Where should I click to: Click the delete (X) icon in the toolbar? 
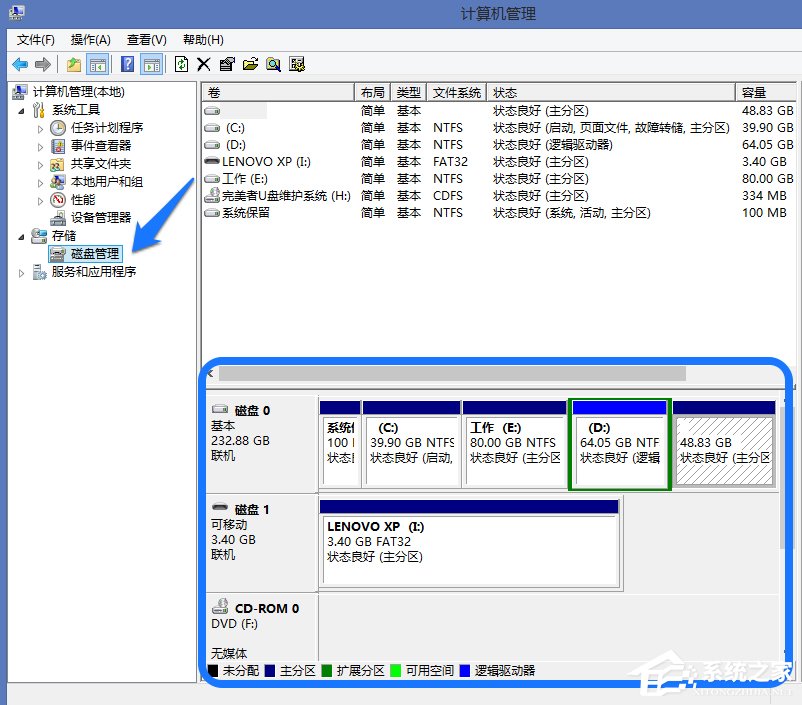pyautogui.click(x=203, y=64)
